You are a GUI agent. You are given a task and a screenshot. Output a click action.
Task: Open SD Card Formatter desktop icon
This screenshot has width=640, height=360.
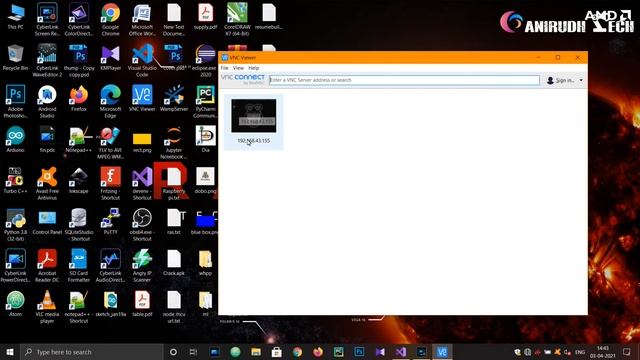(79, 265)
